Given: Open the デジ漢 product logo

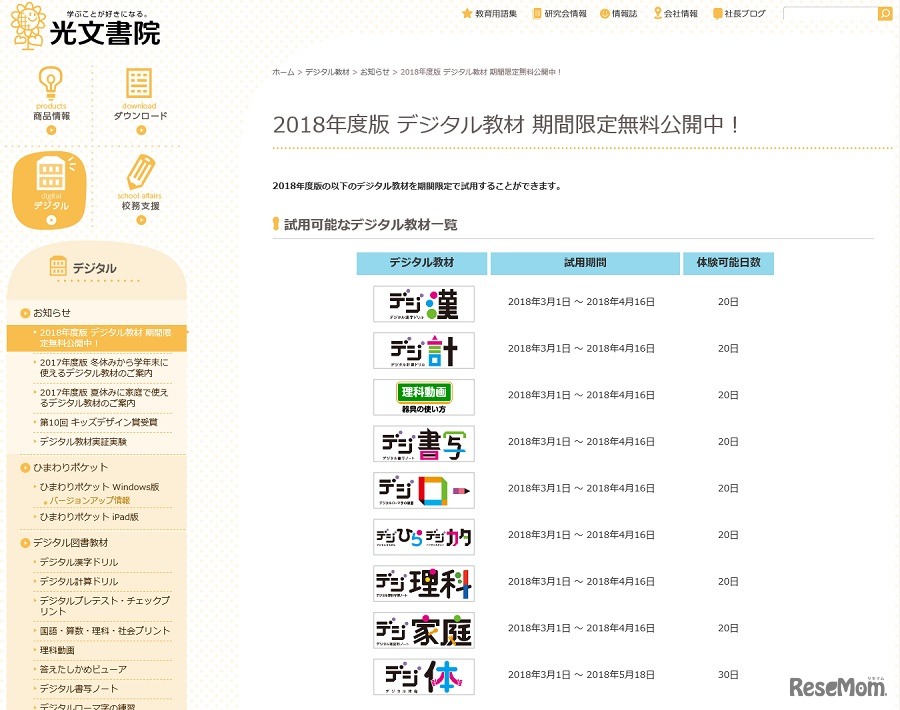Looking at the screenshot, I should [x=423, y=302].
